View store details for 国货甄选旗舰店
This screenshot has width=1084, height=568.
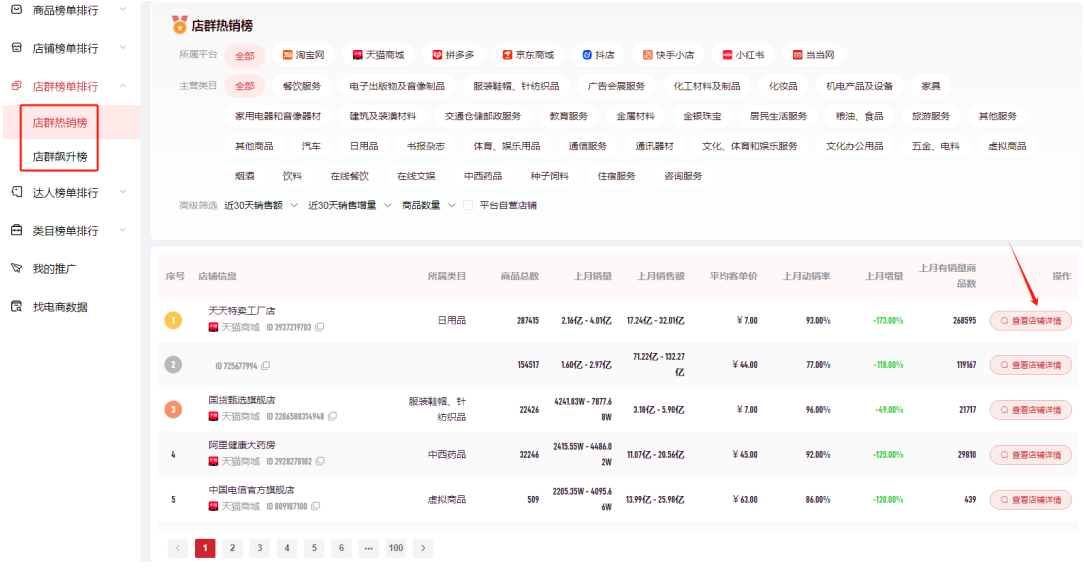coord(1031,410)
